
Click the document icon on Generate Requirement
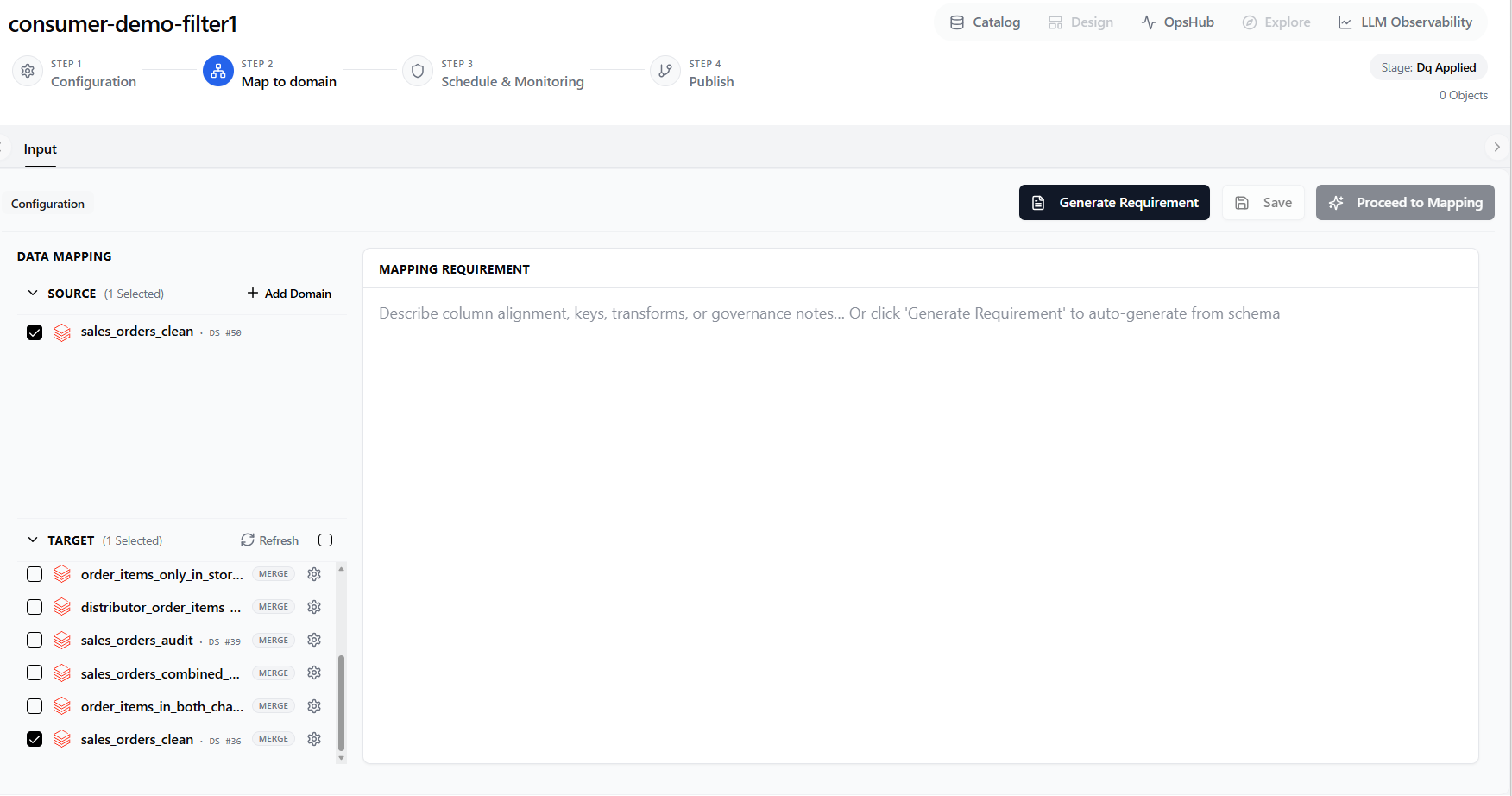coord(1039,203)
